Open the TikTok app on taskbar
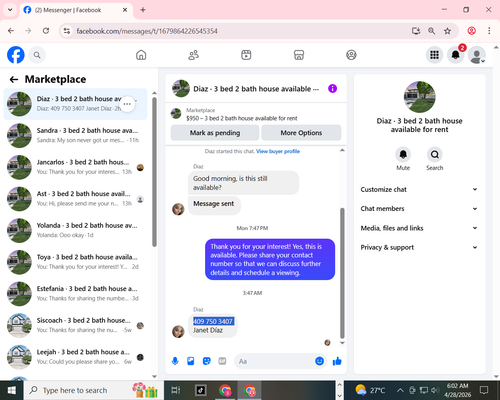This screenshot has width=500, height=400. point(201,390)
